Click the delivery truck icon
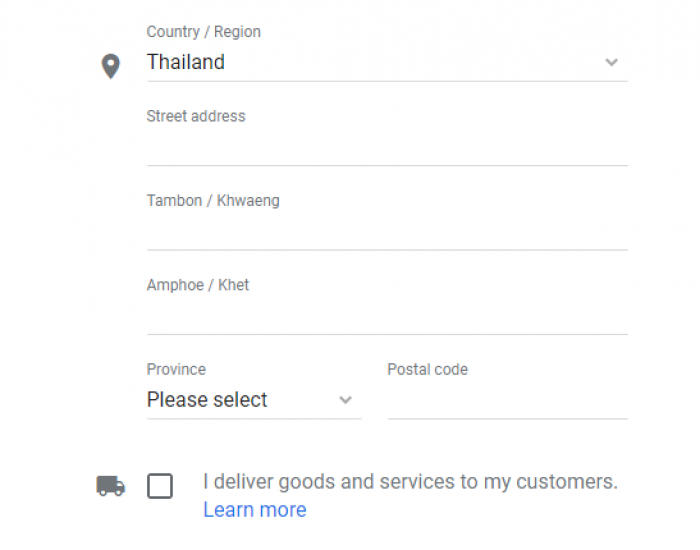The image size is (700, 550). pyautogui.click(x=111, y=486)
